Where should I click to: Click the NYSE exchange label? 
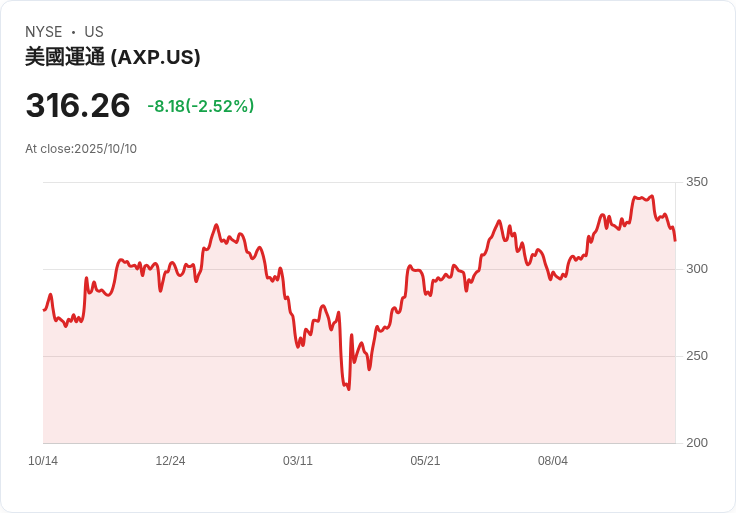pyautogui.click(x=44, y=32)
